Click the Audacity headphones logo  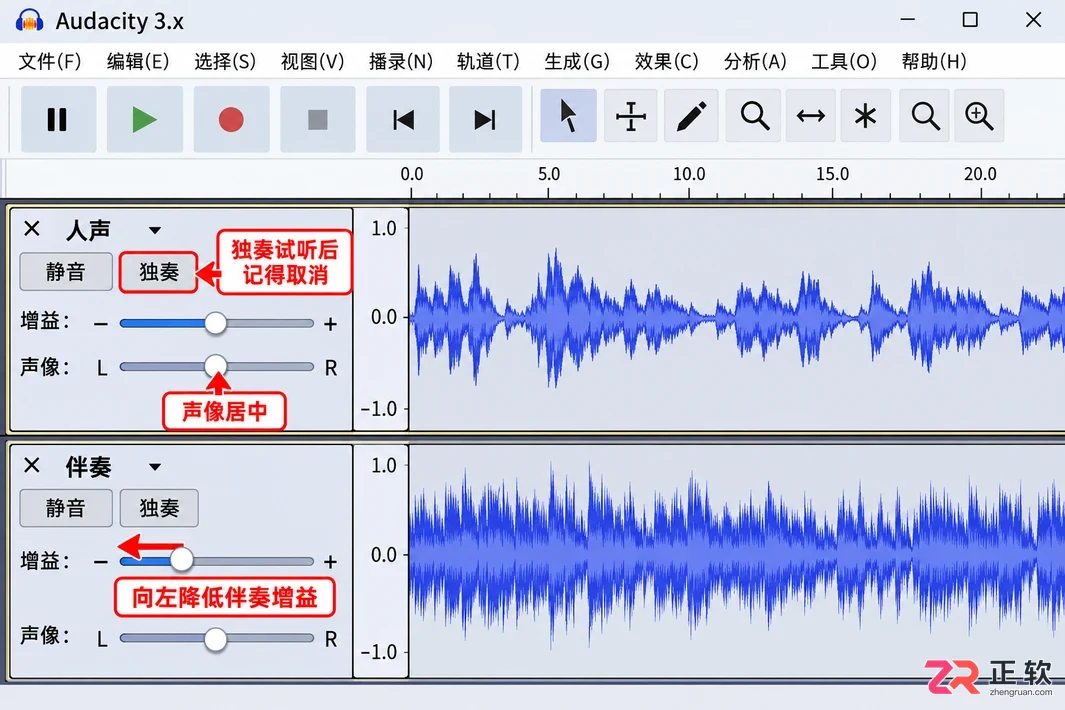point(29,20)
